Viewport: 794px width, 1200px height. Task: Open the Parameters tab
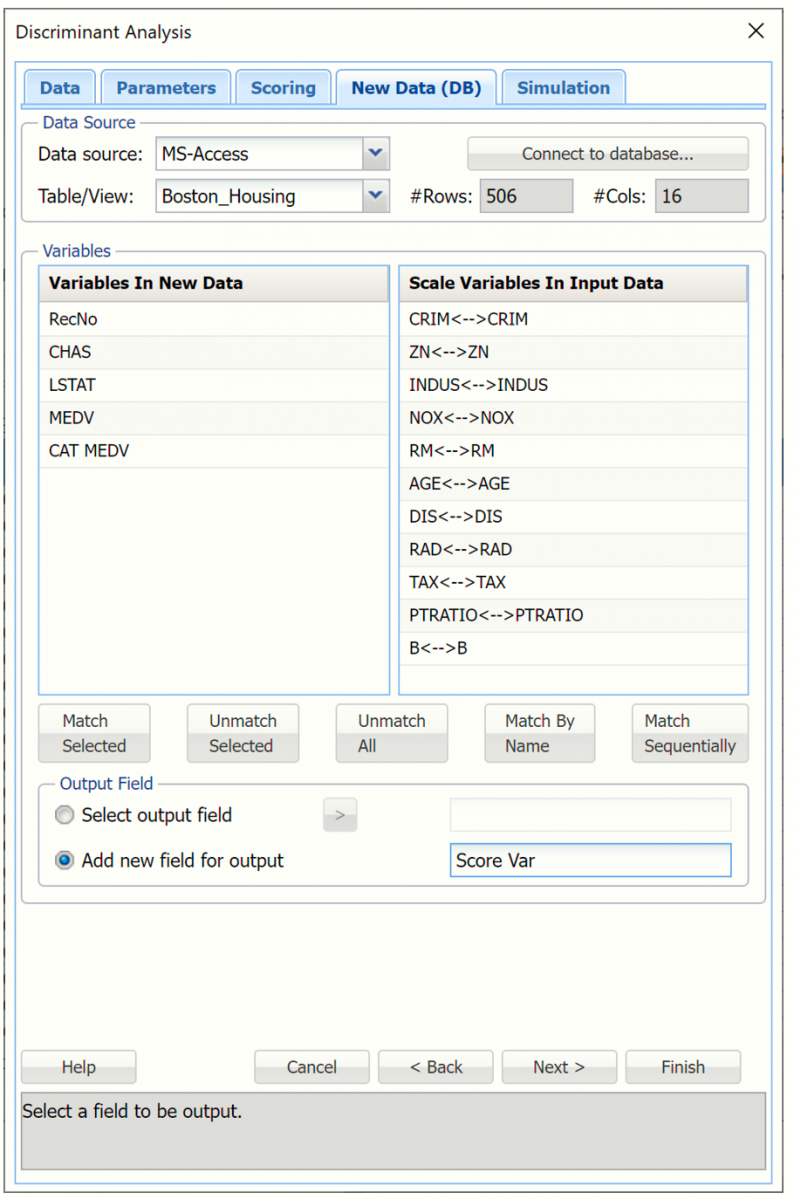166,88
